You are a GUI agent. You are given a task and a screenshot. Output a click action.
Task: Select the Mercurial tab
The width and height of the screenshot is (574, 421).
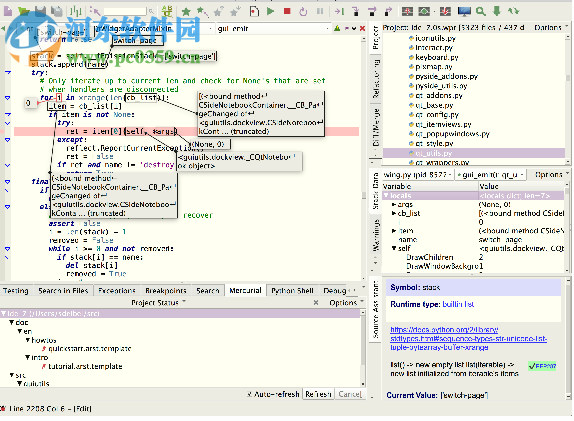coord(245,291)
